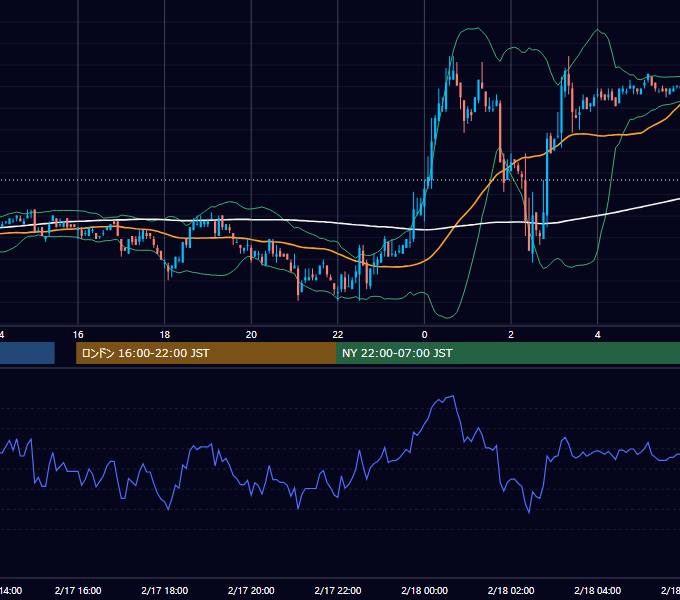This screenshot has width=680, height=600.
Task: Click hour label 18 on price chart axis
Action: pyautogui.click(x=165, y=335)
